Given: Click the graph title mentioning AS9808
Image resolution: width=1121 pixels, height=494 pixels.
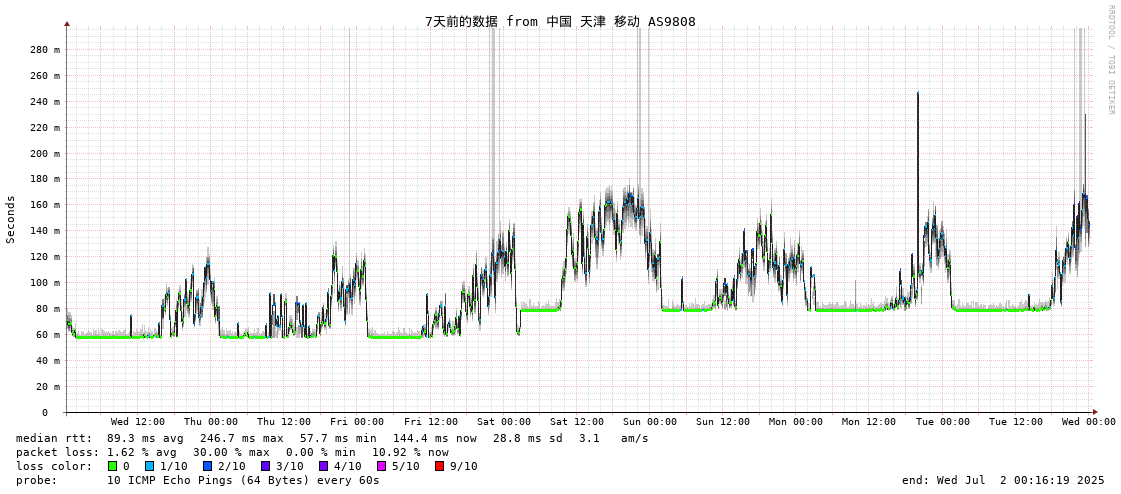Looking at the screenshot, I should (x=560, y=22).
